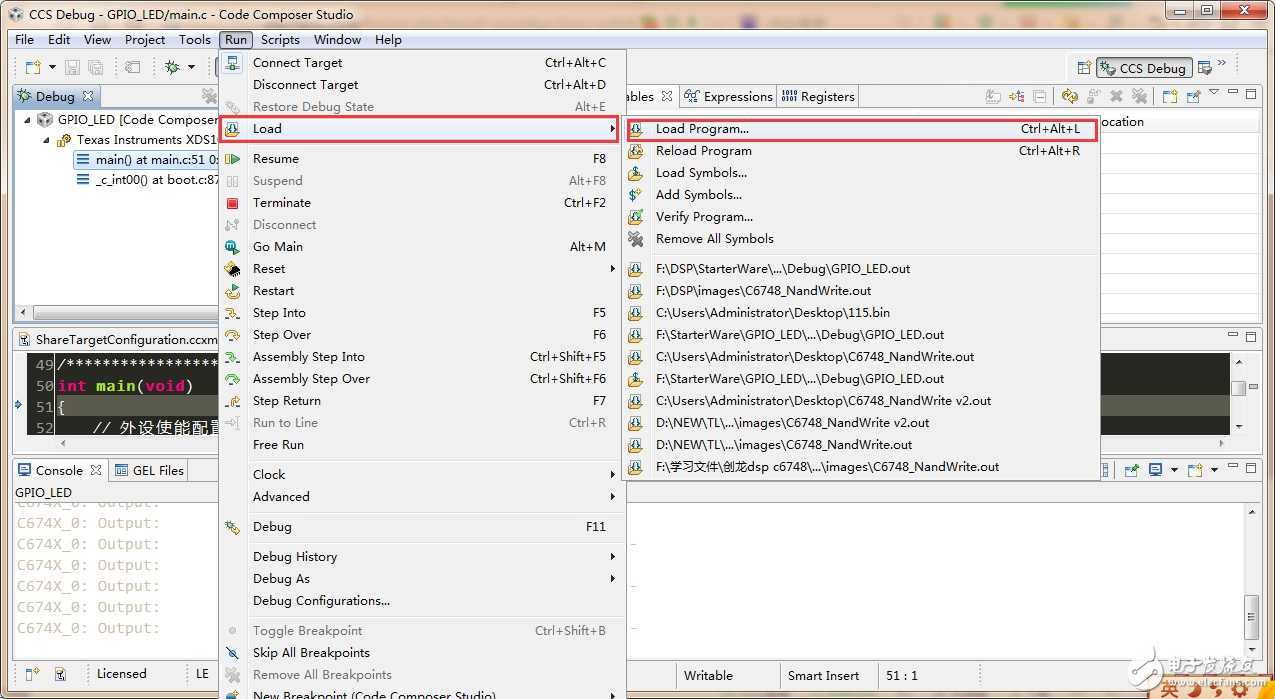Click the Remove All Symbols icon
The width and height of the screenshot is (1275, 699).
[x=635, y=239]
